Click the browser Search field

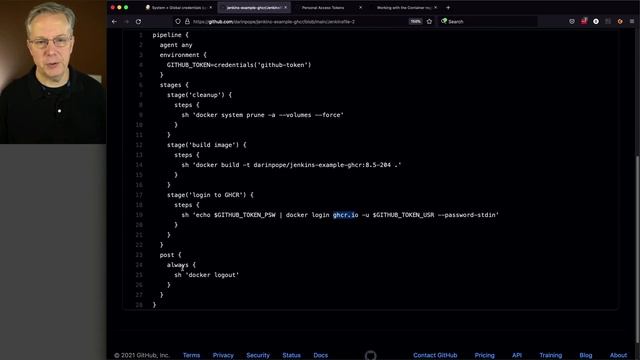pos(488,22)
